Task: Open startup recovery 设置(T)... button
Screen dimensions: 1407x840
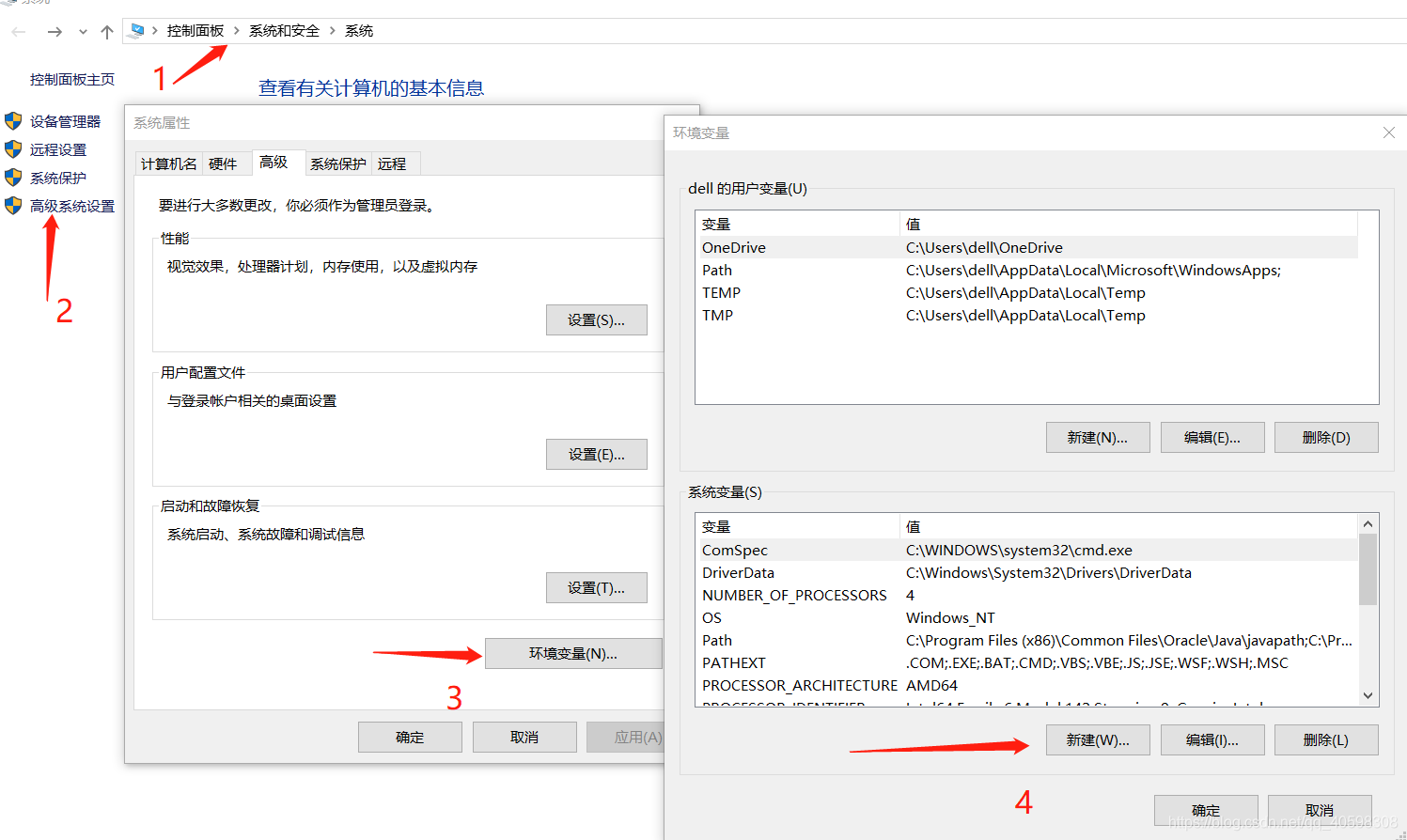Action: [597, 588]
